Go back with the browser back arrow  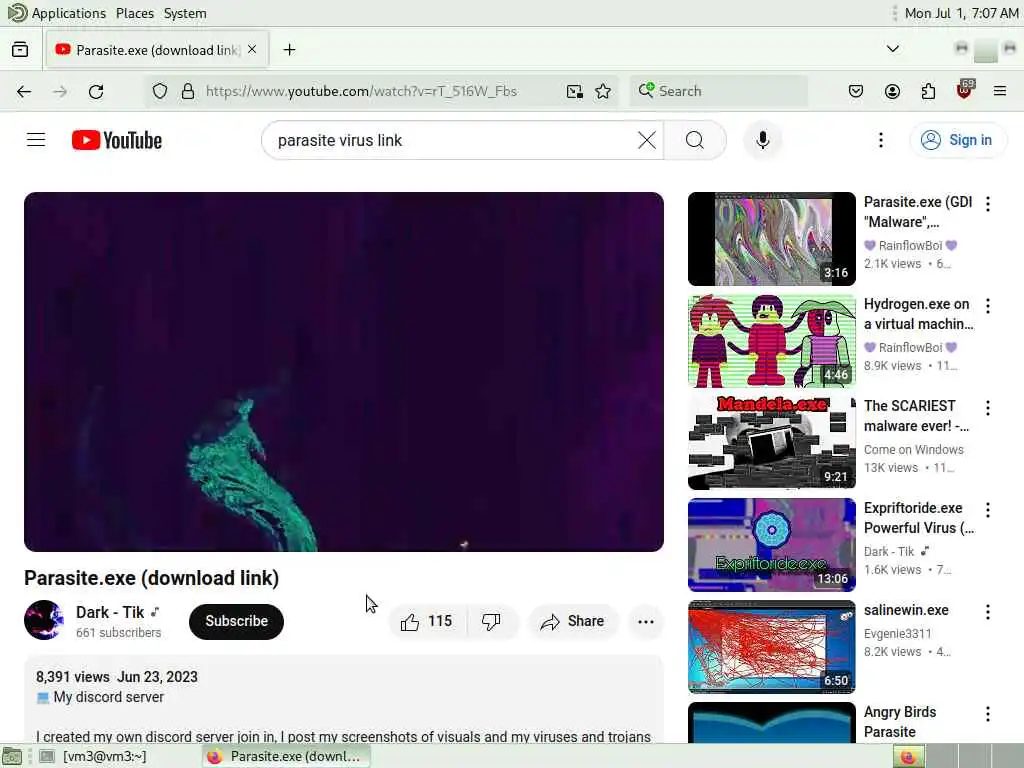click(24, 91)
